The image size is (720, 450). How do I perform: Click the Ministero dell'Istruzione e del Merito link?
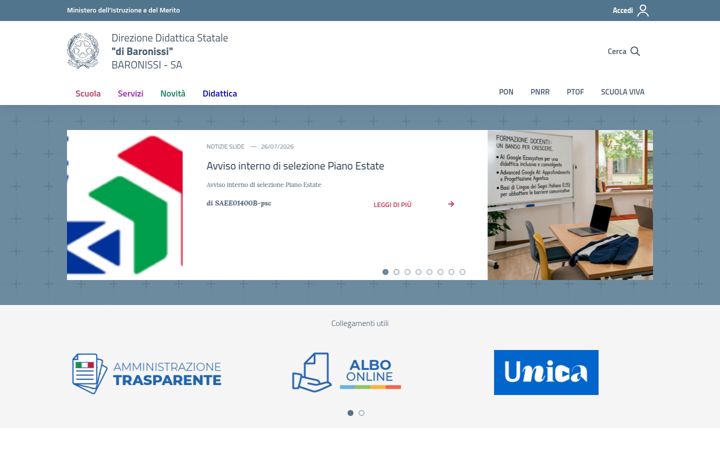pos(123,10)
